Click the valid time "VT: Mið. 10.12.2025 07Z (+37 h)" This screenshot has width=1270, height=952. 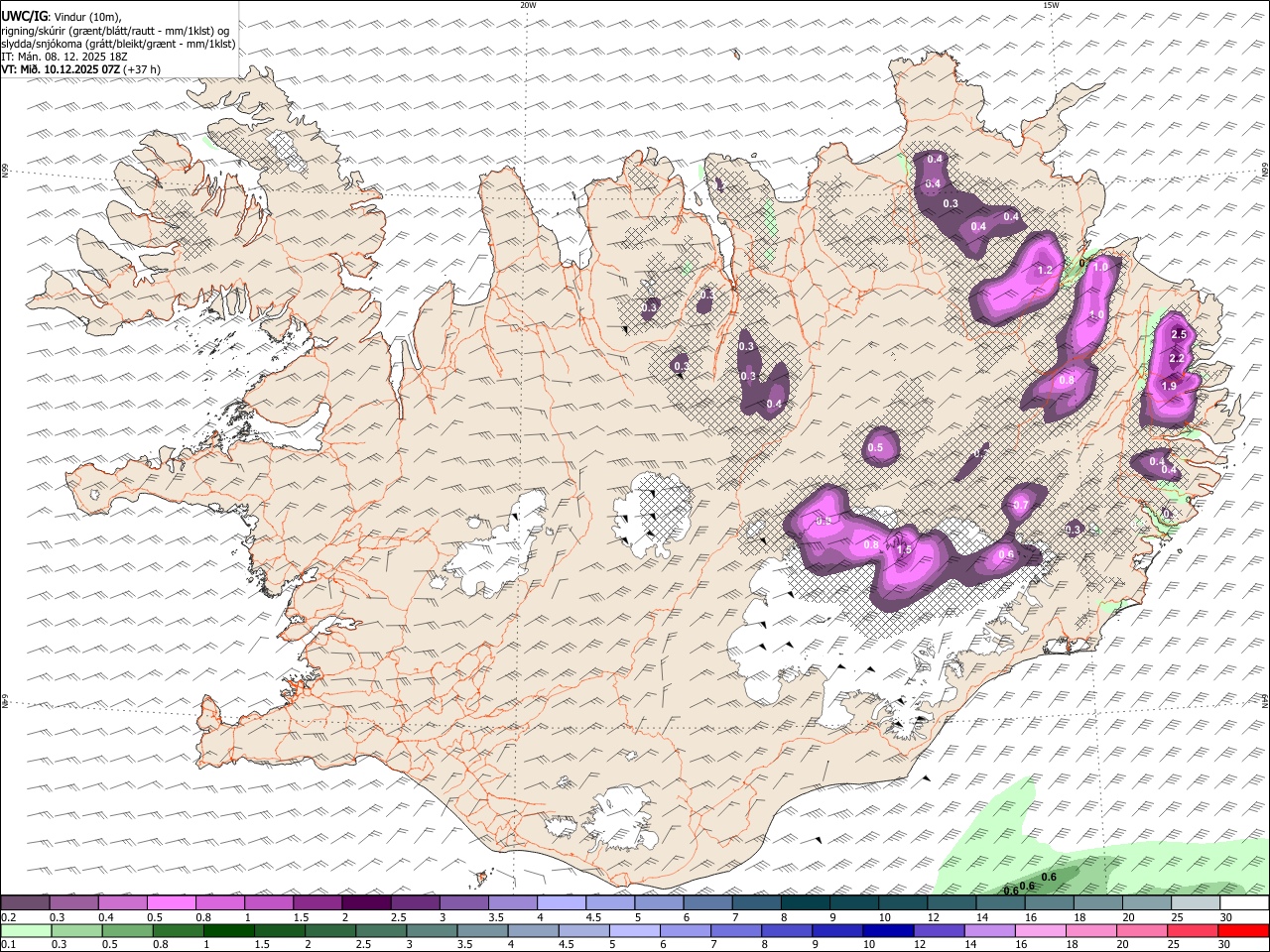80,69
